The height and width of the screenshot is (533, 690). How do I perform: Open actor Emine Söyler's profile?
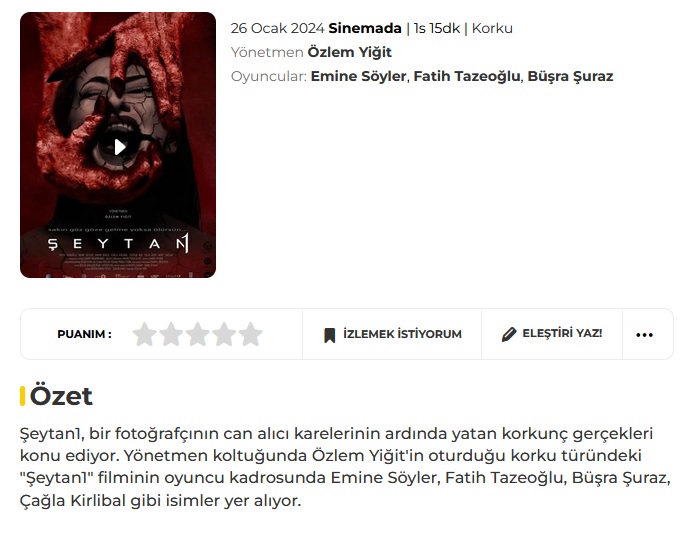358,76
